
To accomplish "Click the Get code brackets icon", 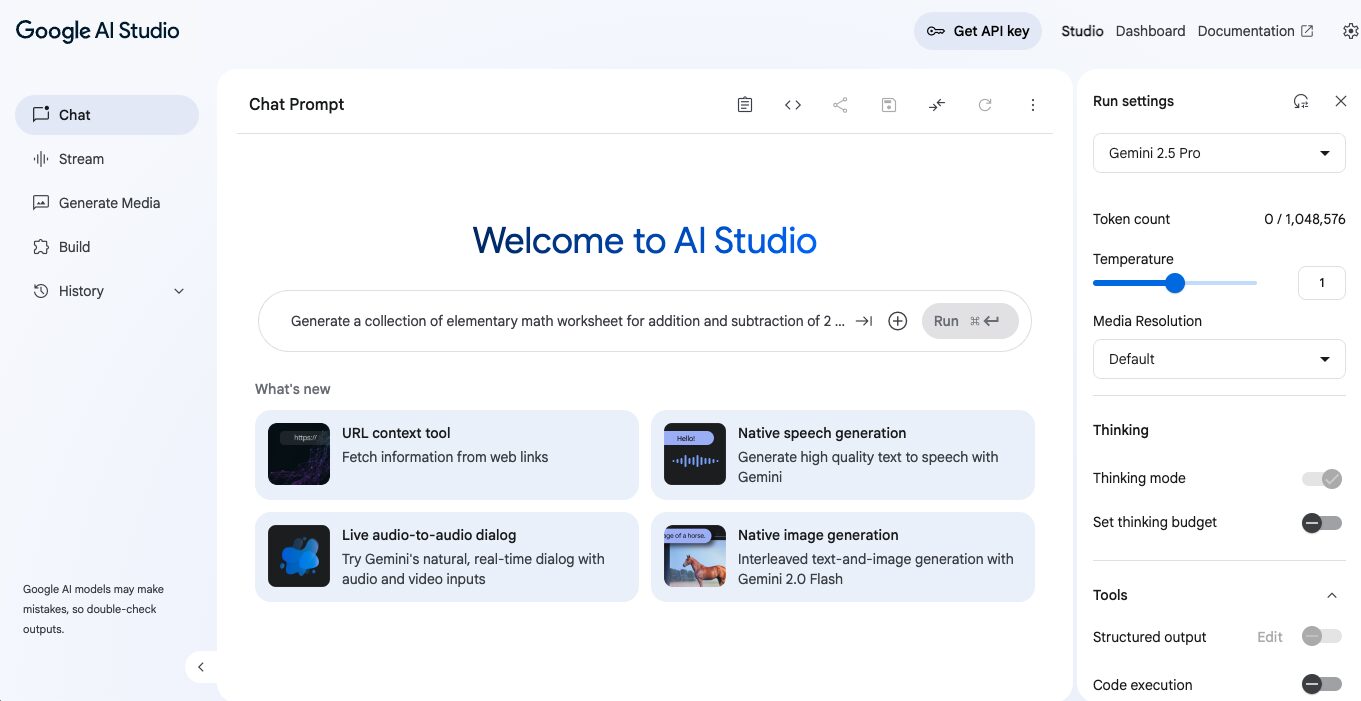I will tap(793, 105).
